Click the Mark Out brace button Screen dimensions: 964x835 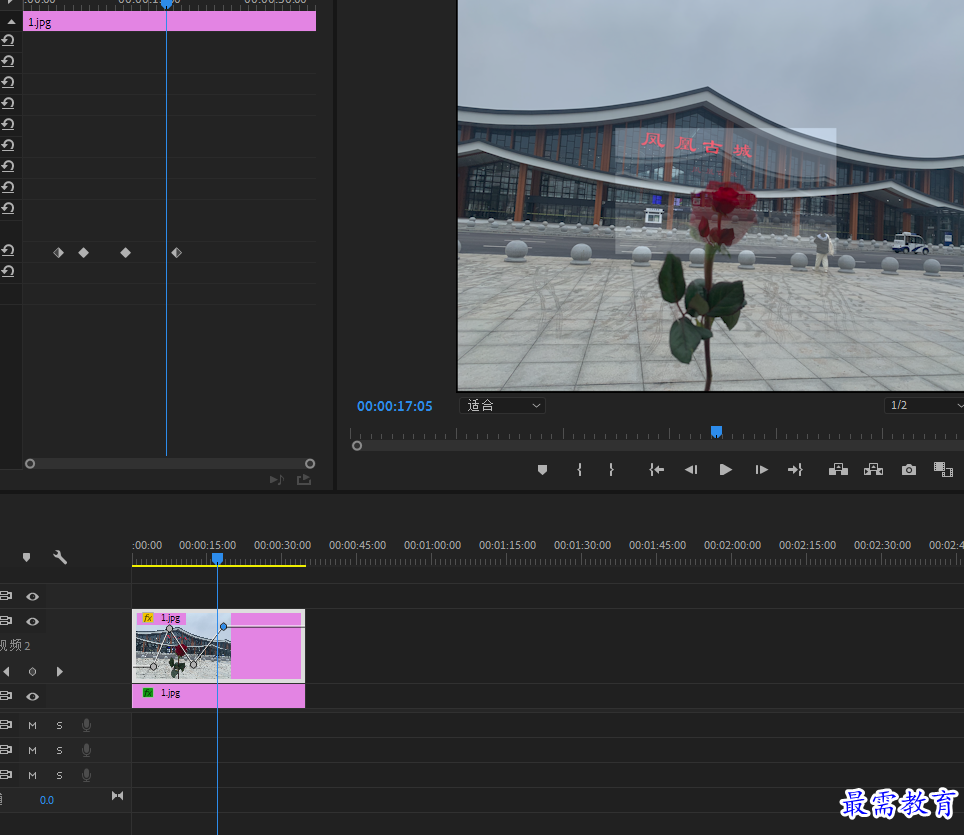[611, 470]
